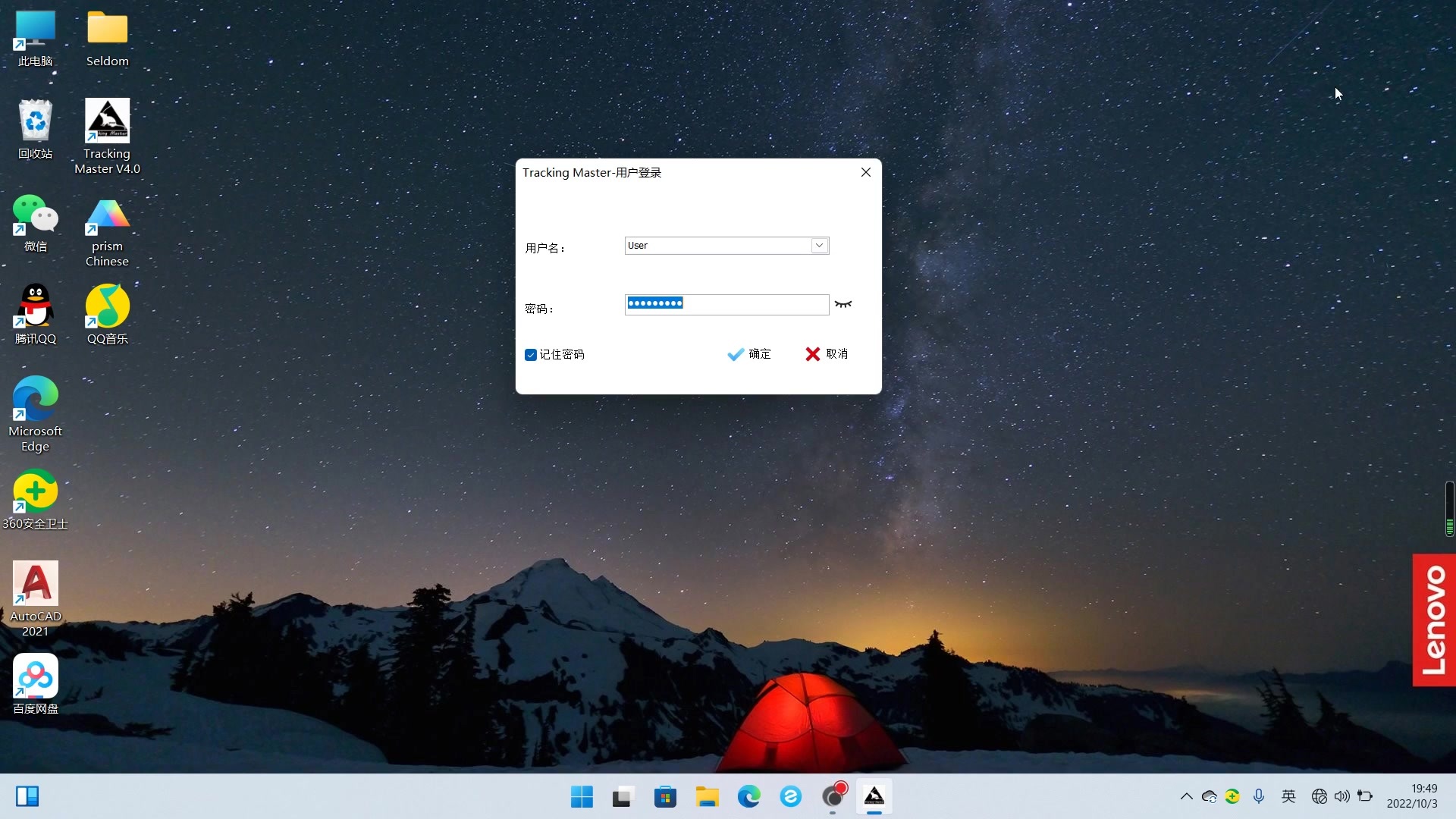The width and height of the screenshot is (1456, 819).
Task: Open network settings tray icon
Action: 1319,796
